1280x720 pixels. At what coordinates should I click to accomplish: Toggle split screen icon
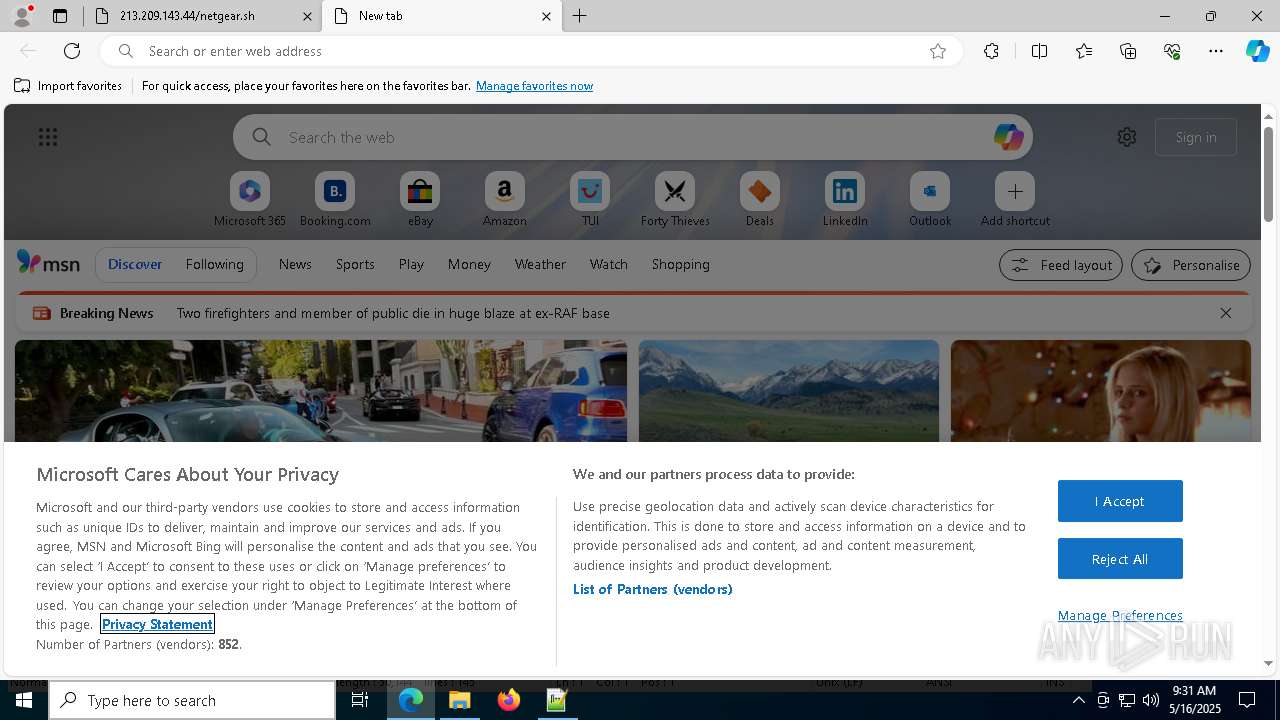1039,51
